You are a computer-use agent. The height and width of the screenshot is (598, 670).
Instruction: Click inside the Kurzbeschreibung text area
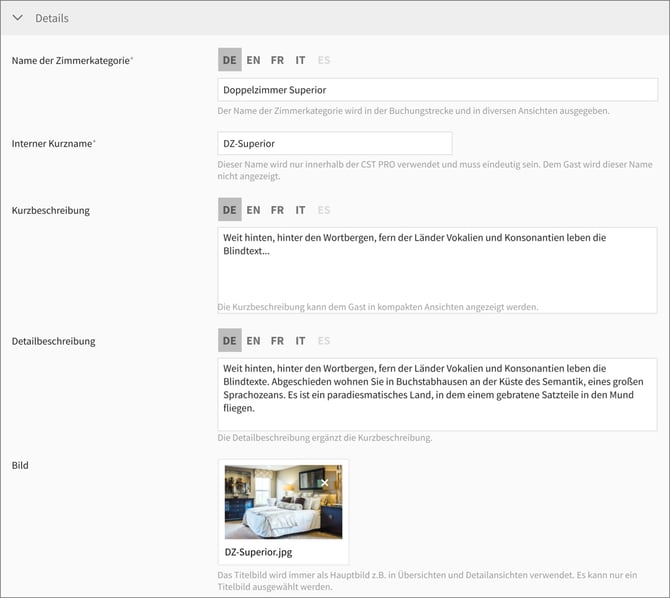tap(437, 275)
